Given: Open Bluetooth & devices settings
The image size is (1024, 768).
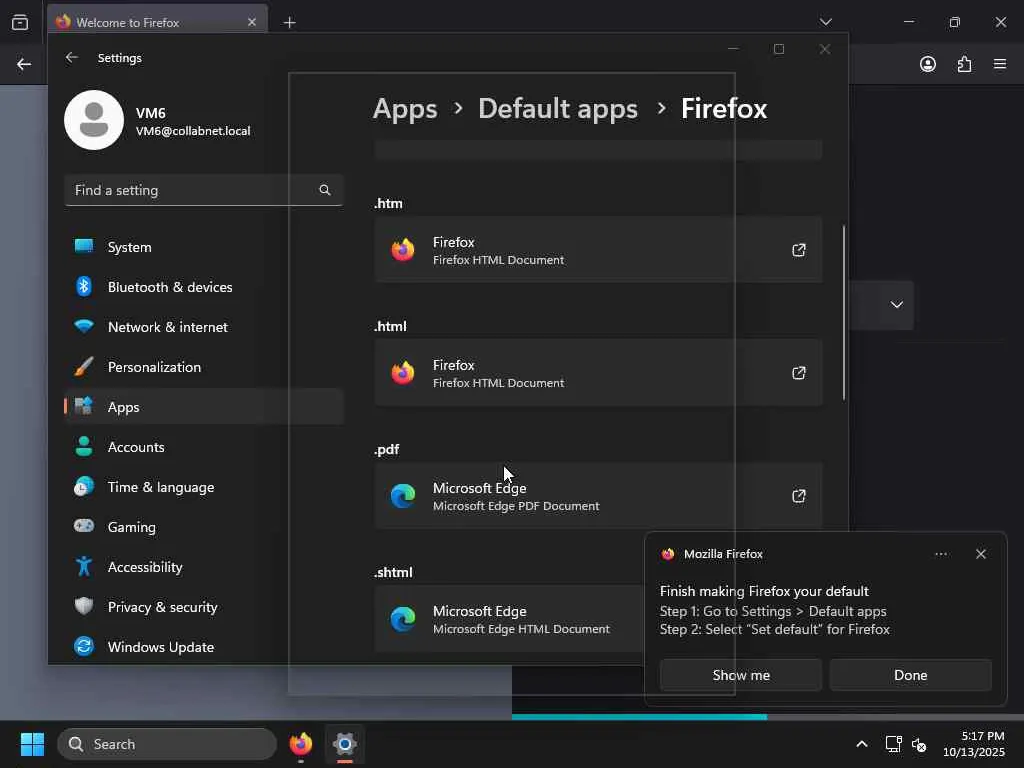Looking at the screenshot, I should tap(204, 287).
